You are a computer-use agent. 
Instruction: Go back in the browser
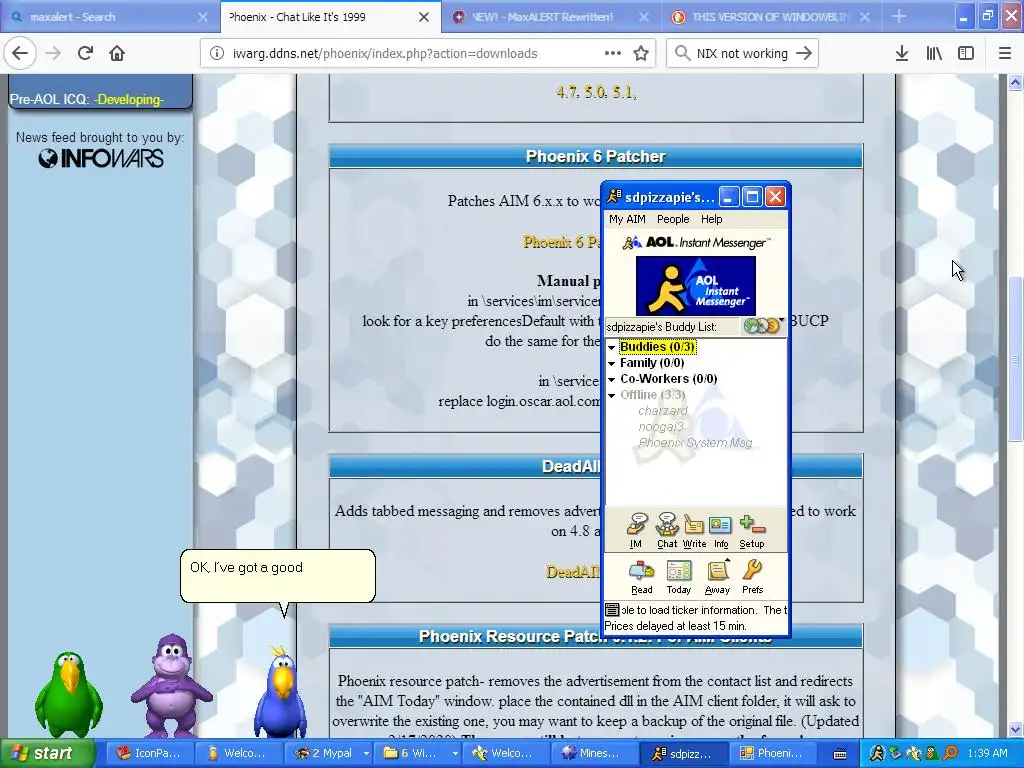[x=20, y=54]
